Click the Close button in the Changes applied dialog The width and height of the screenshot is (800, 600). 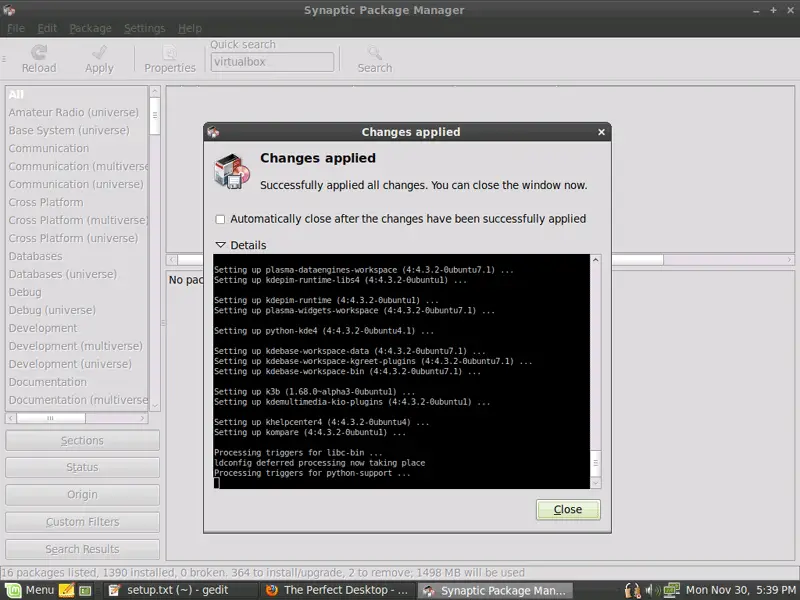568,509
